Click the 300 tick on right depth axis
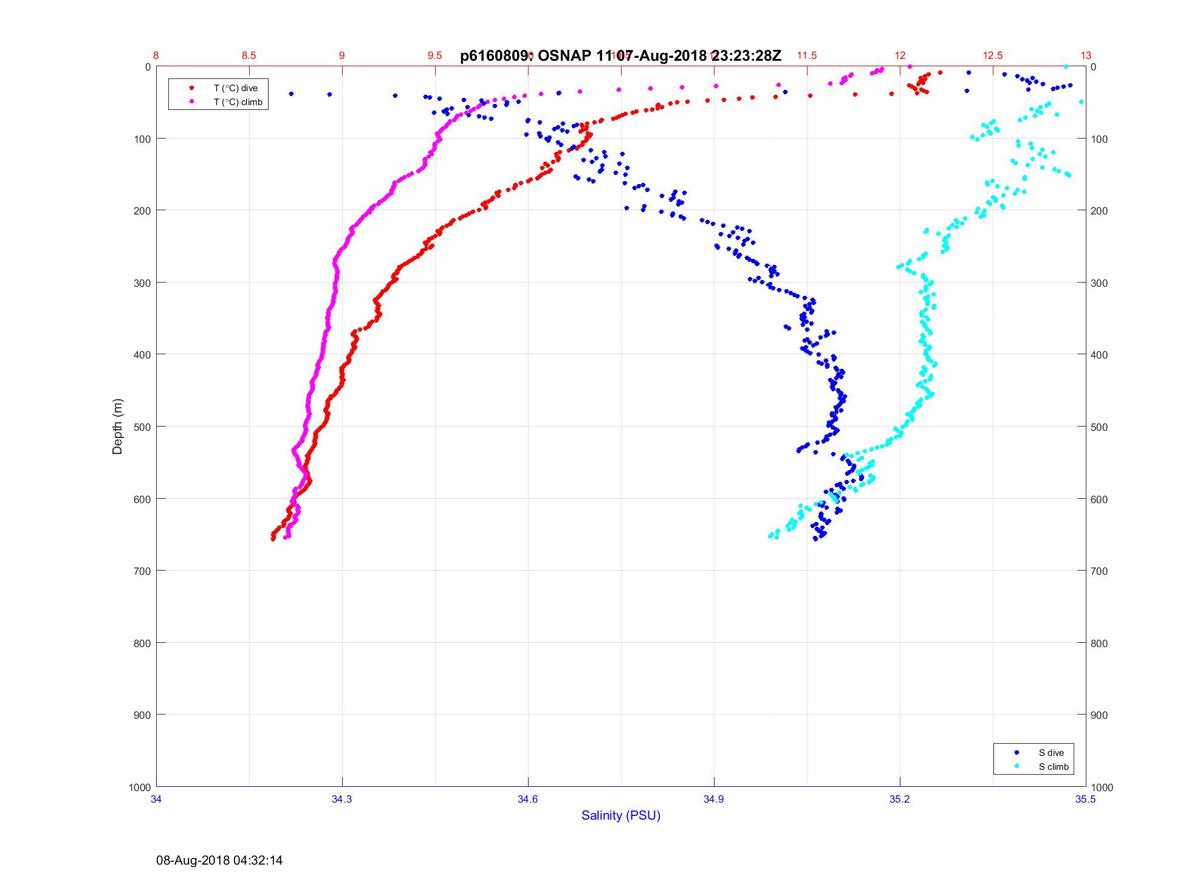1200x885 pixels. (x=1100, y=283)
